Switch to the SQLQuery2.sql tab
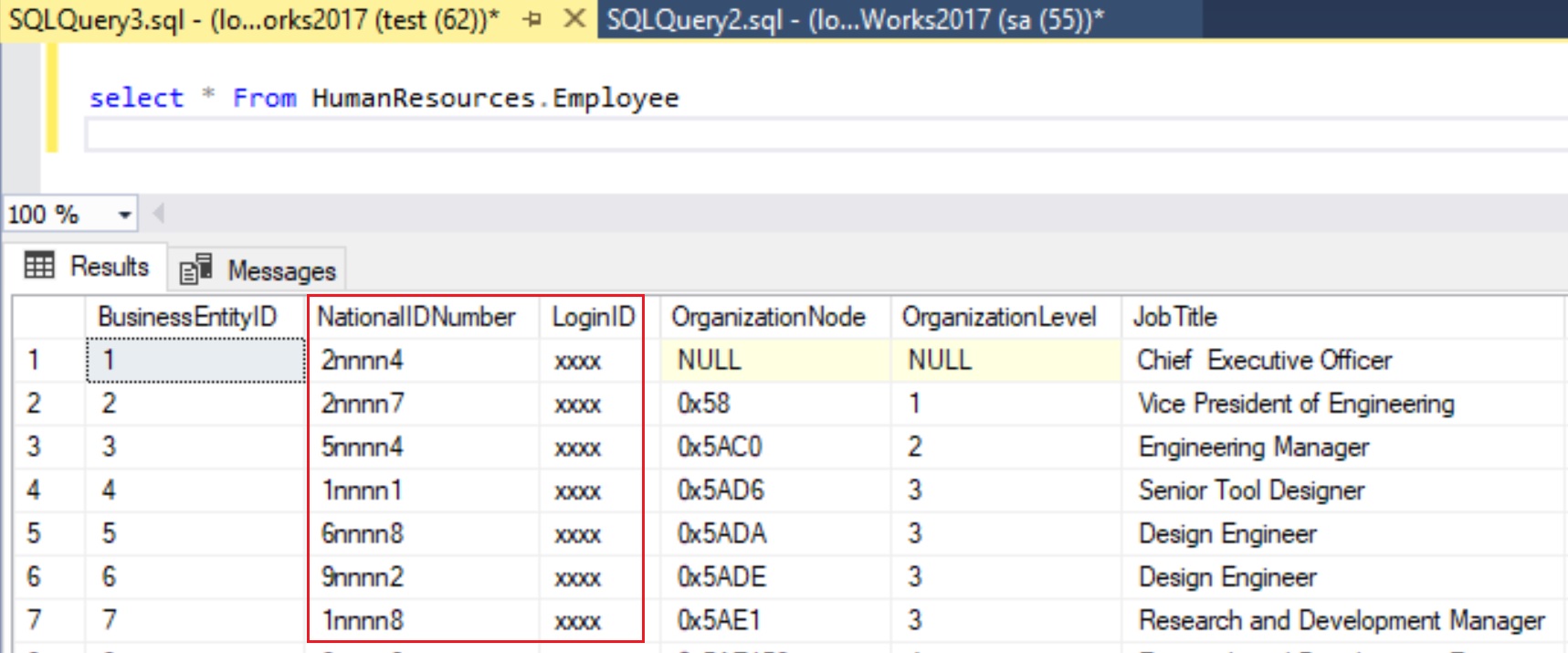The image size is (1568, 653). 855,19
